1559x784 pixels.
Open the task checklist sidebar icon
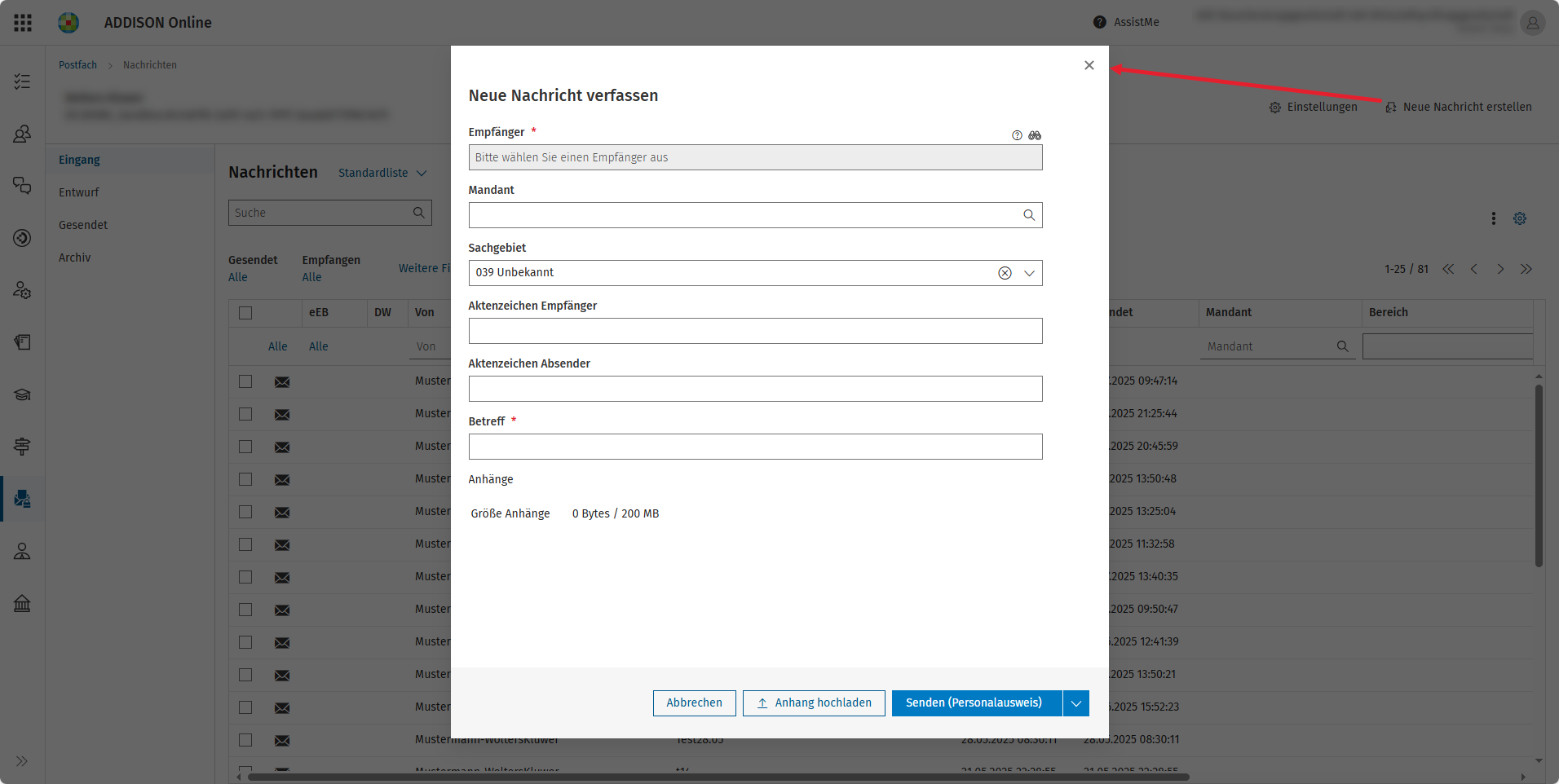click(x=22, y=81)
